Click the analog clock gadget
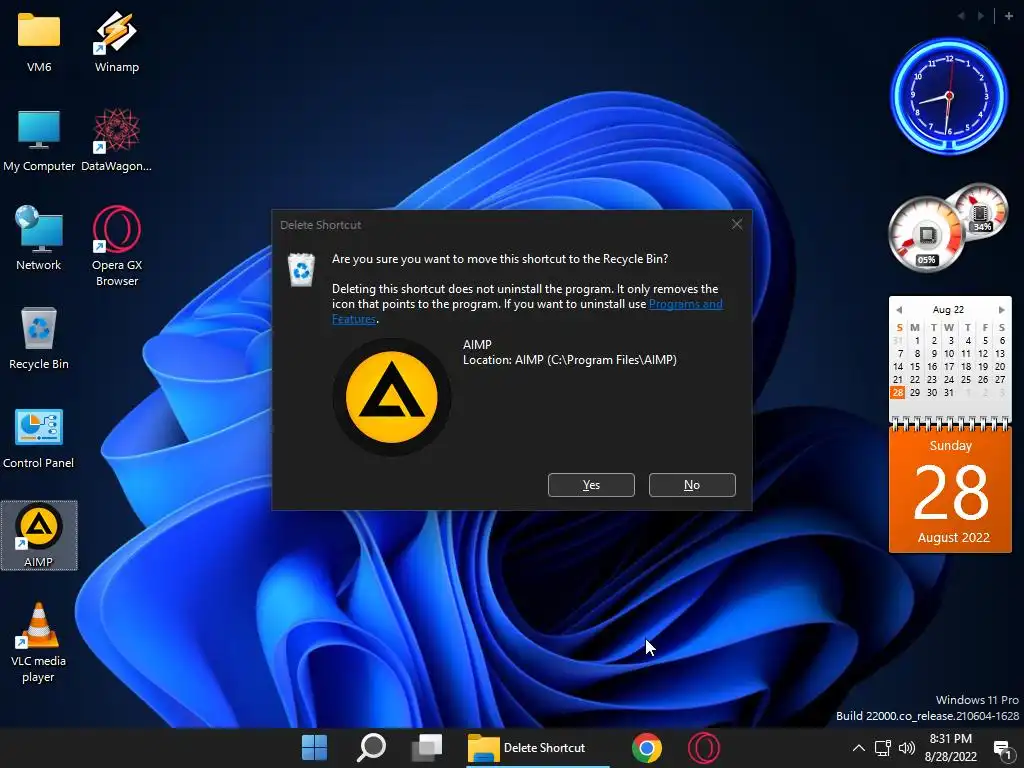Screen dimensions: 1024x768 coord(949,96)
